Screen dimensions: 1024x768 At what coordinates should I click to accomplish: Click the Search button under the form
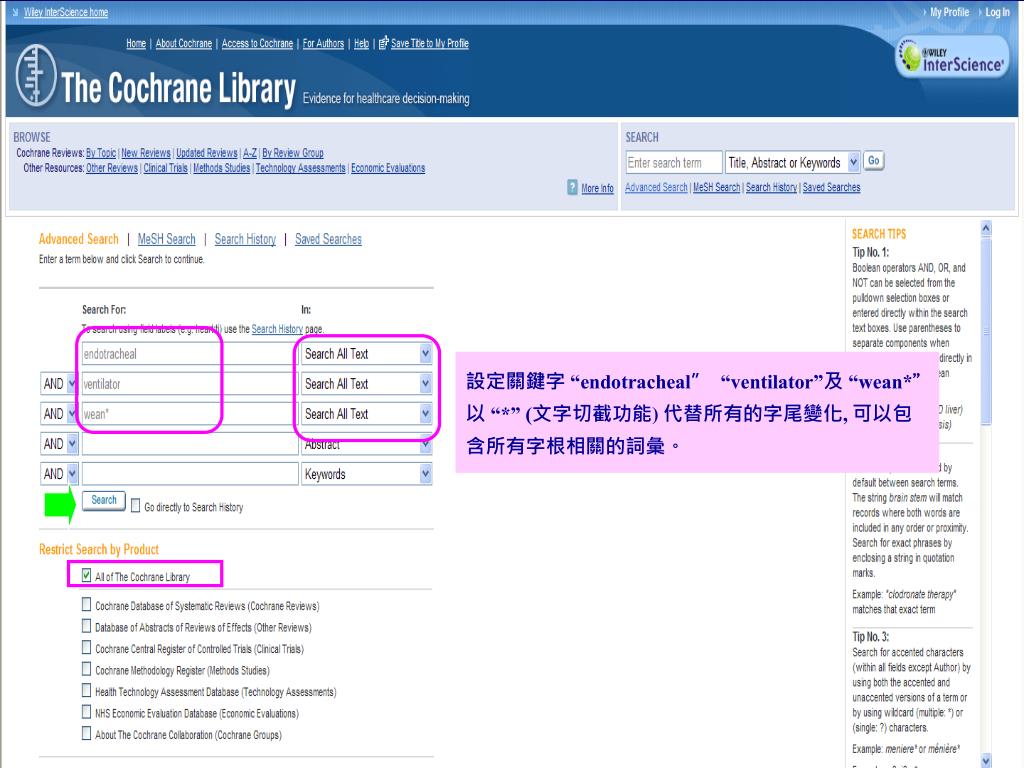coord(104,500)
